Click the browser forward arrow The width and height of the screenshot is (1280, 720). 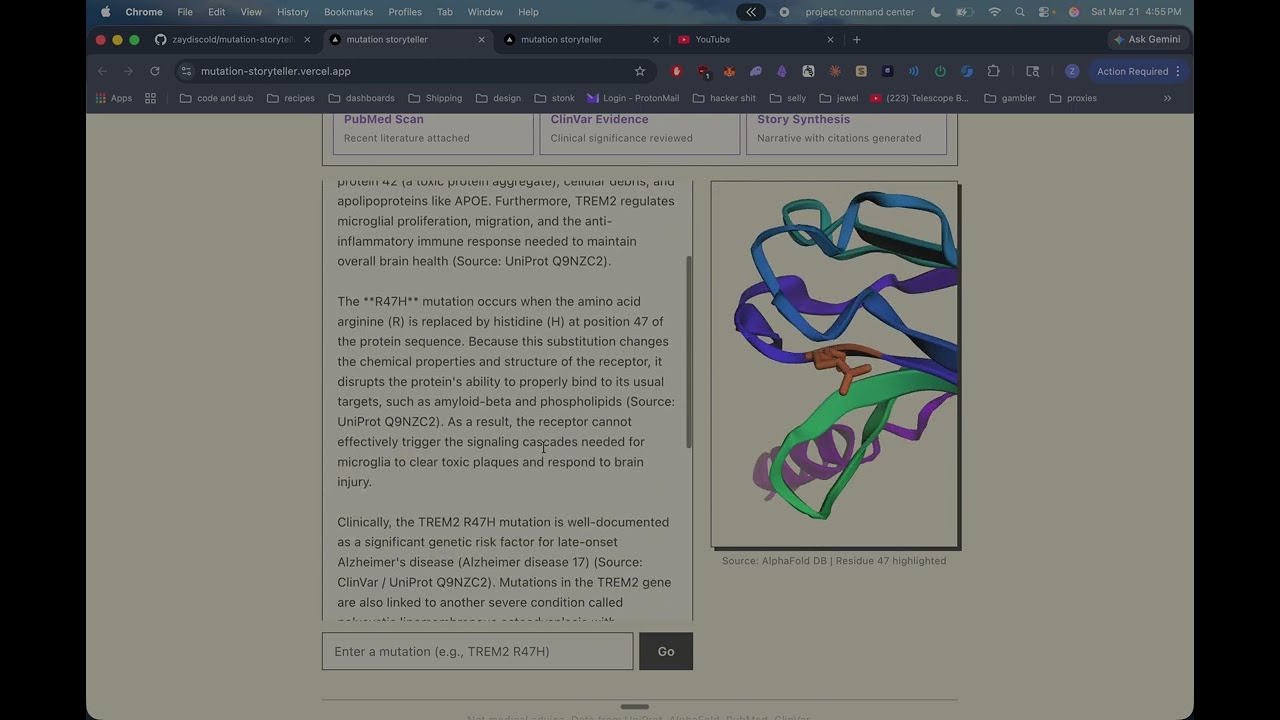click(128, 71)
